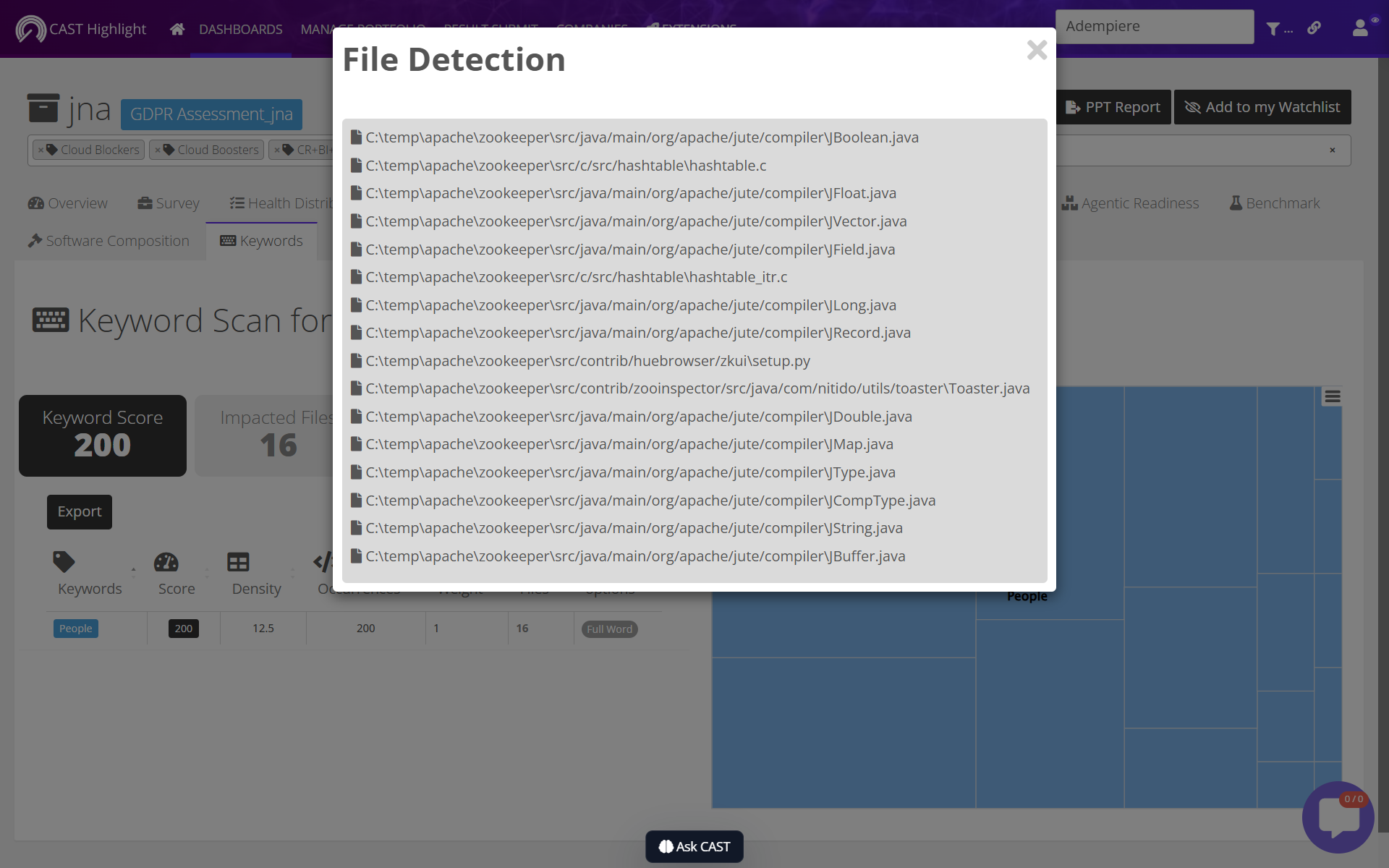Clear all tags with the x button

tap(1333, 150)
